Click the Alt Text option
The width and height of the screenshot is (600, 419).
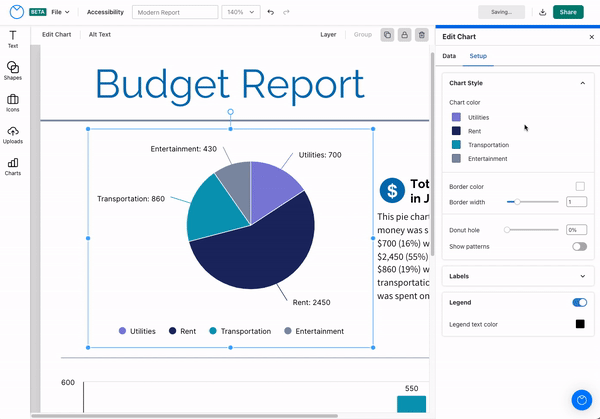pyautogui.click(x=99, y=34)
